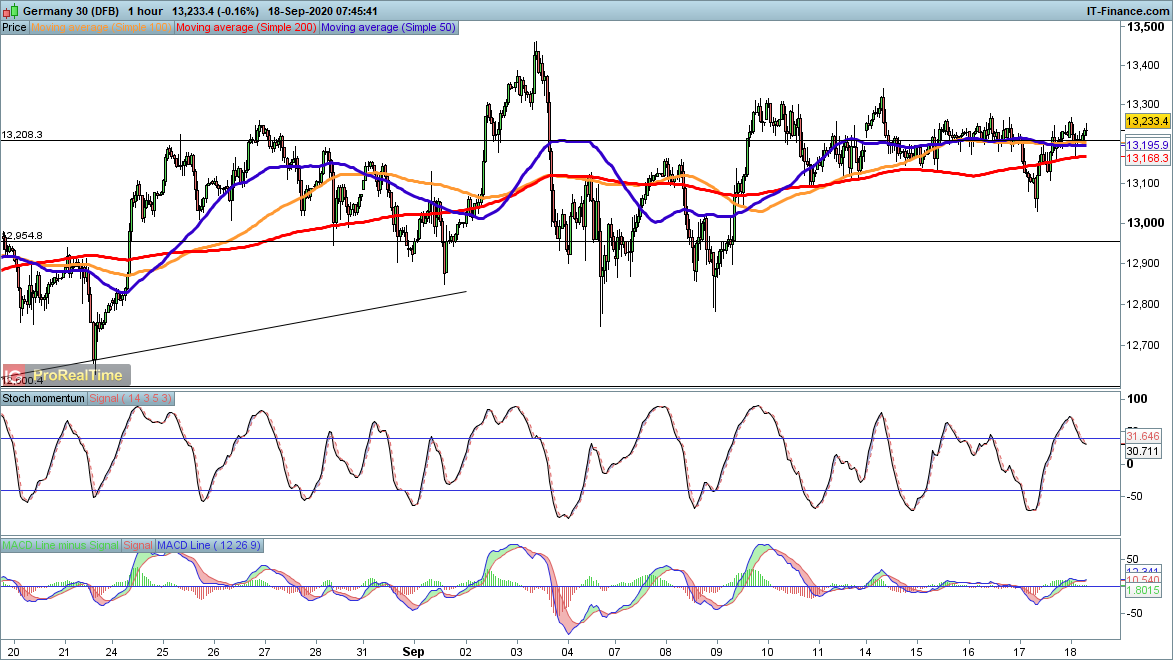Click date 07 on the time axis

(615, 652)
